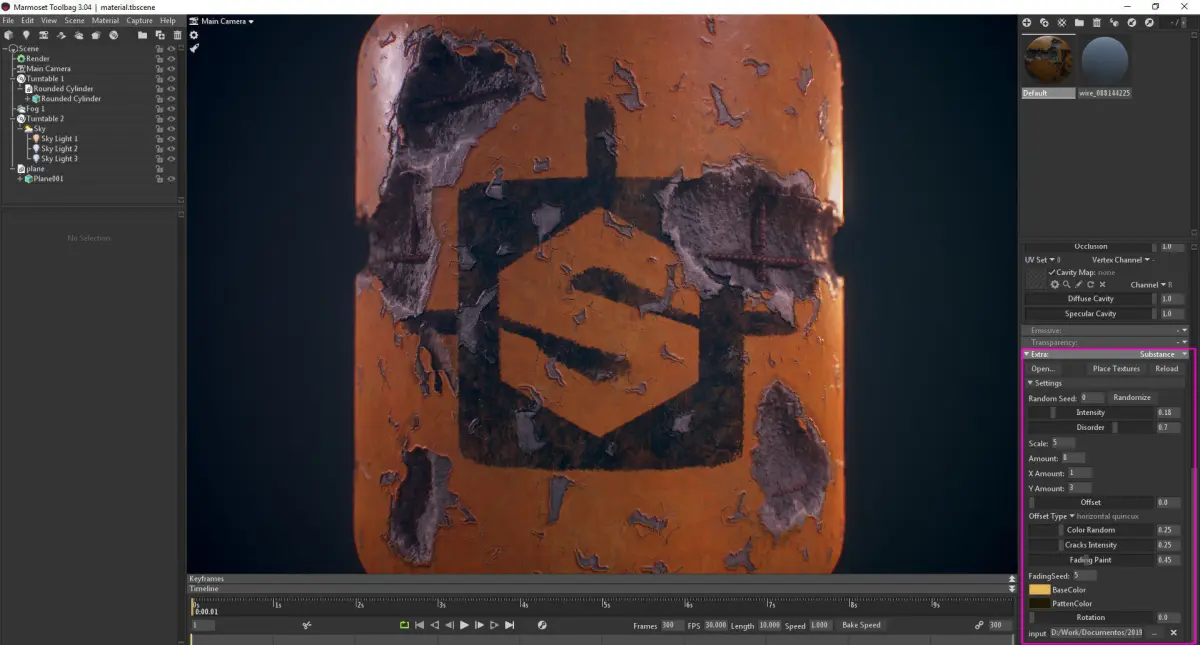The image size is (1200, 645).
Task: Click the BaseColor yellow swatch
Action: tap(1039, 590)
